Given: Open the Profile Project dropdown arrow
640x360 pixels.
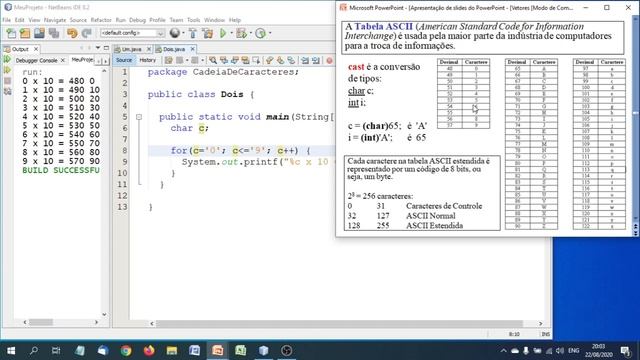Looking at the screenshot, I should (x=270, y=33).
